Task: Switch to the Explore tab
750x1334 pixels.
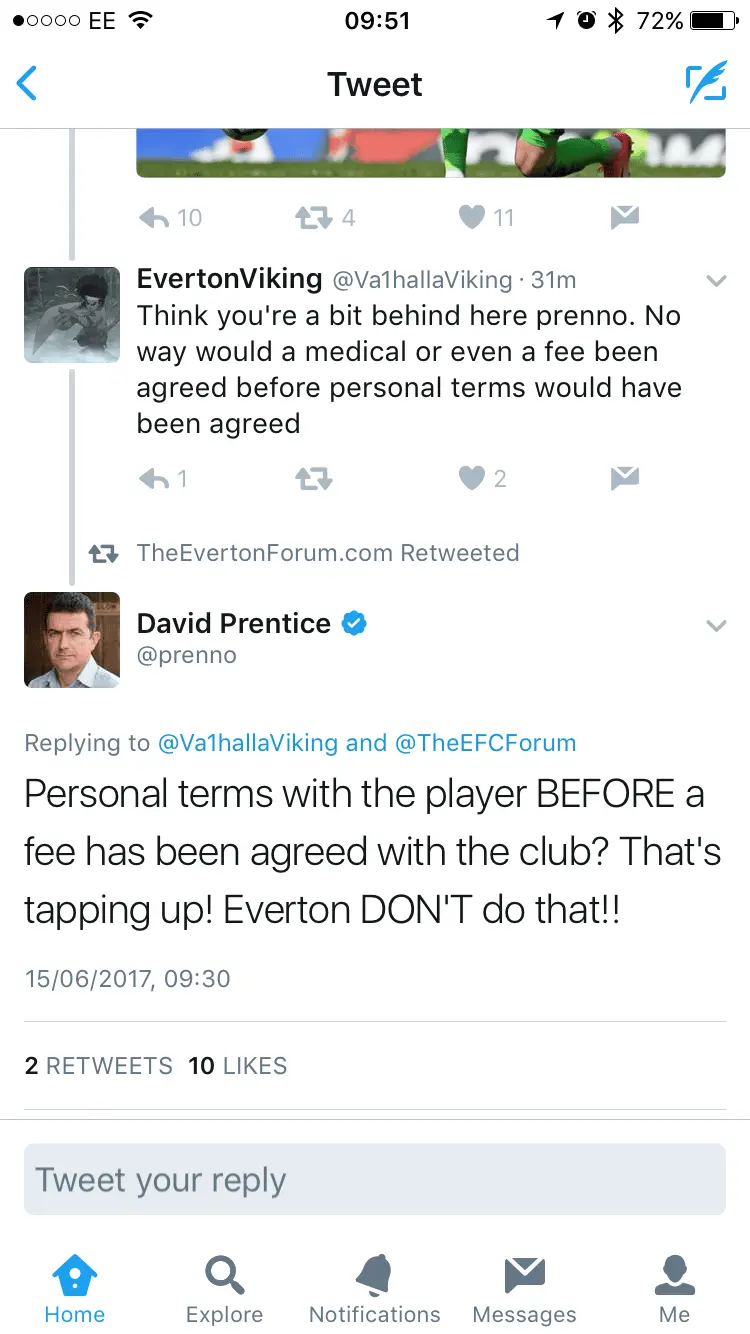Action: coord(224,1288)
